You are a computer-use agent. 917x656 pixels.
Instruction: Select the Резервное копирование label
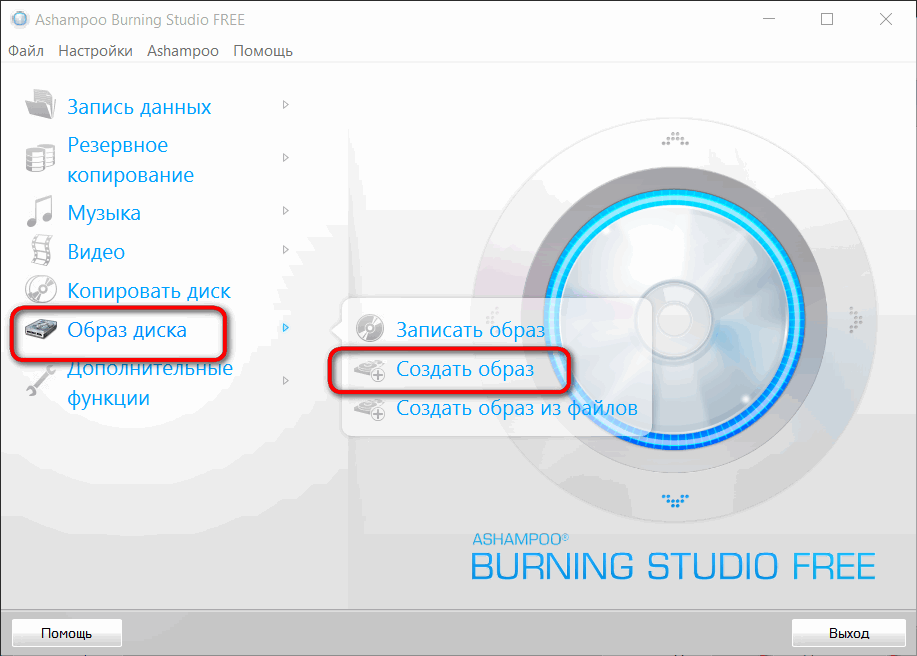tap(130, 160)
